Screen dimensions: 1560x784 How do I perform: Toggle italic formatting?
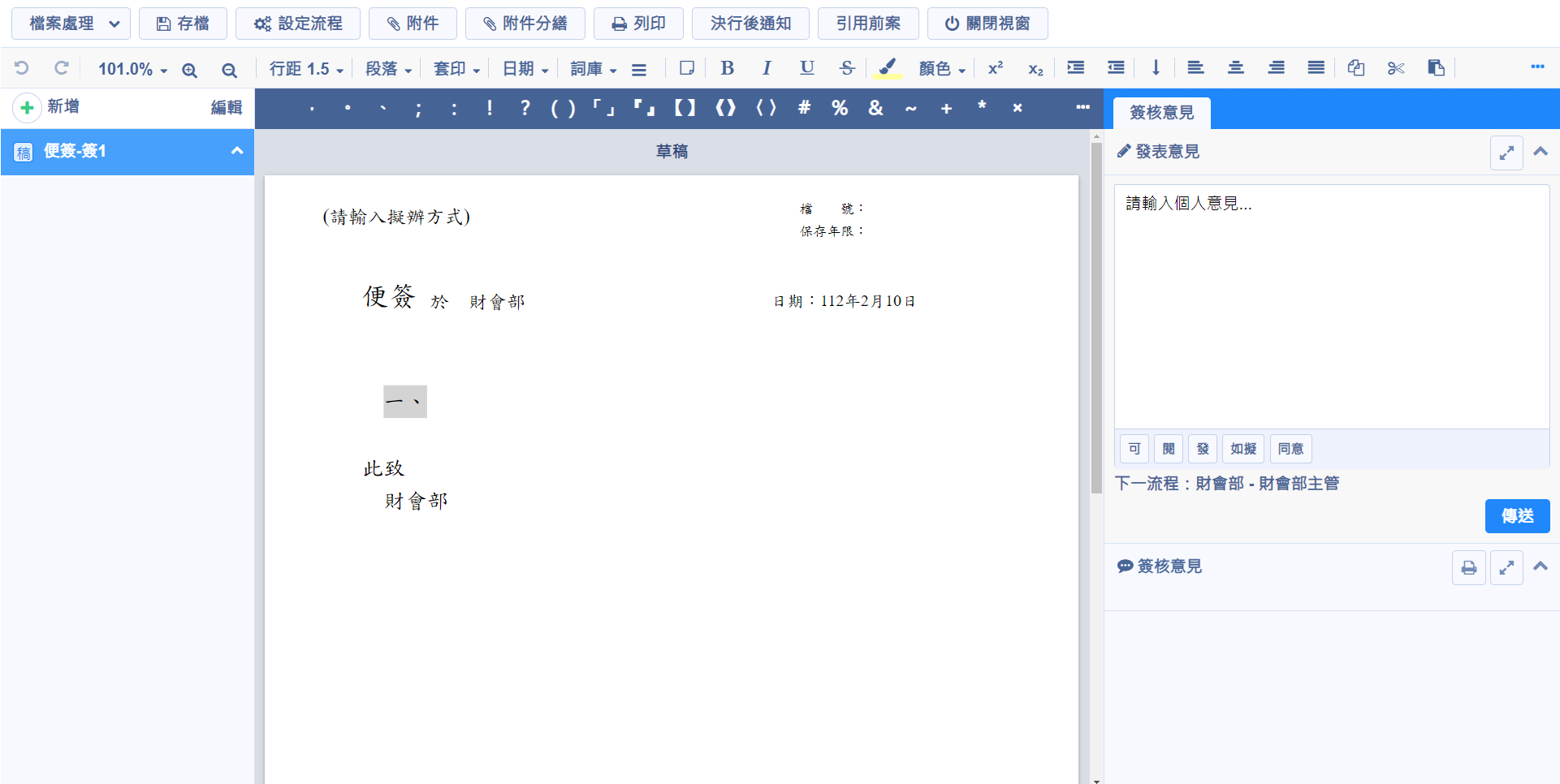pyautogui.click(x=767, y=68)
